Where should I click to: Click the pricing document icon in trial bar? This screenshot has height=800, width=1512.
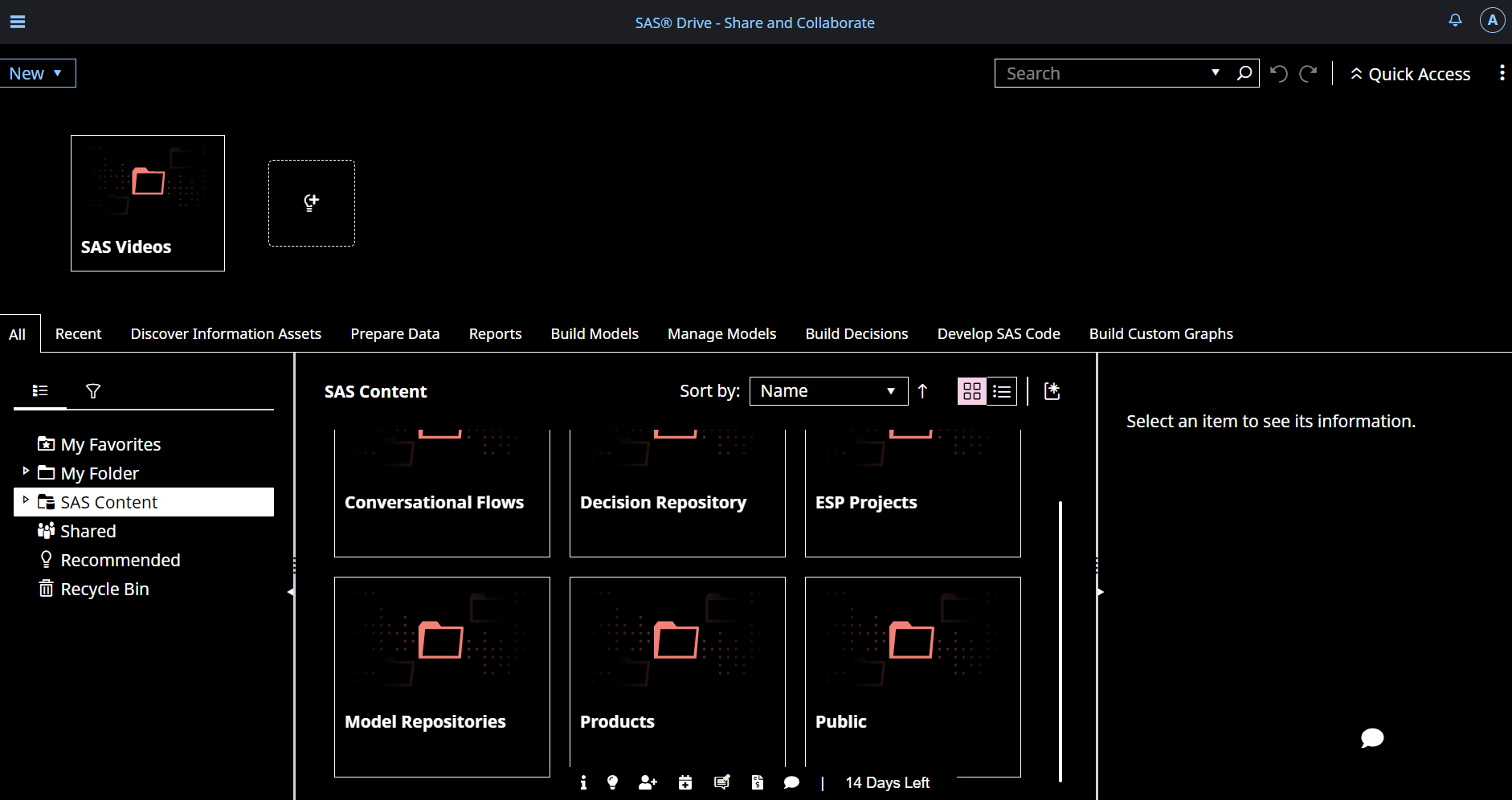(x=757, y=782)
